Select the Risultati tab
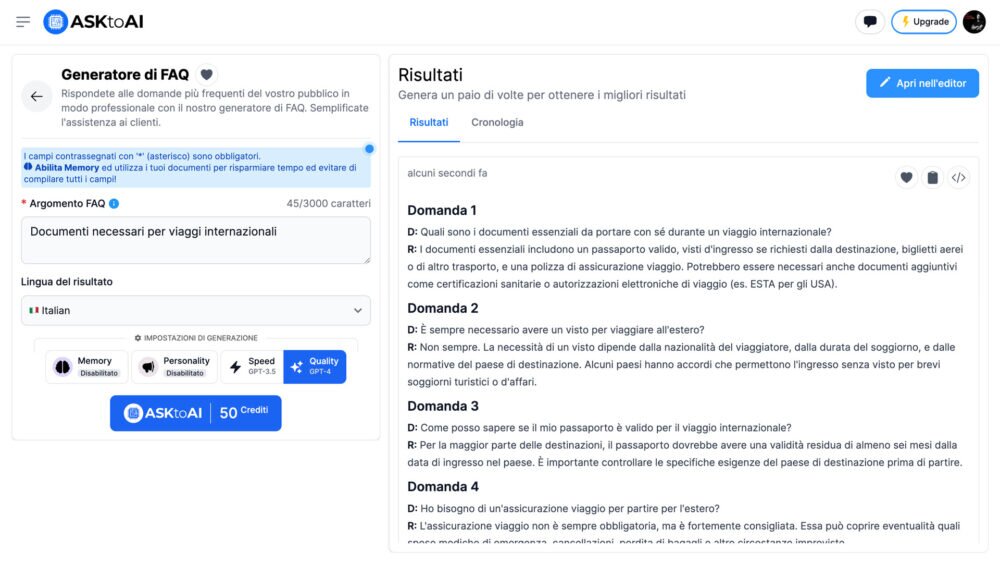 tap(429, 122)
